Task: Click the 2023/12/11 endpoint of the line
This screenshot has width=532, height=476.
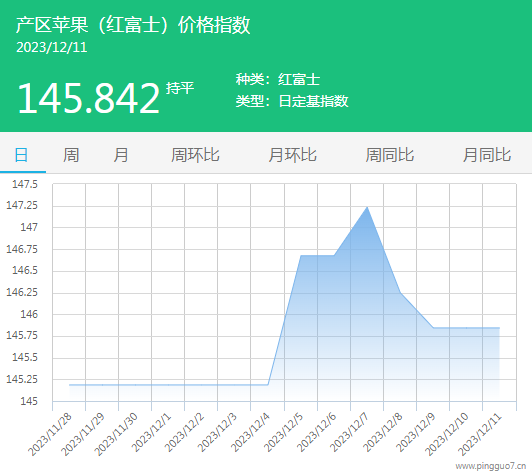Action: 499,328
